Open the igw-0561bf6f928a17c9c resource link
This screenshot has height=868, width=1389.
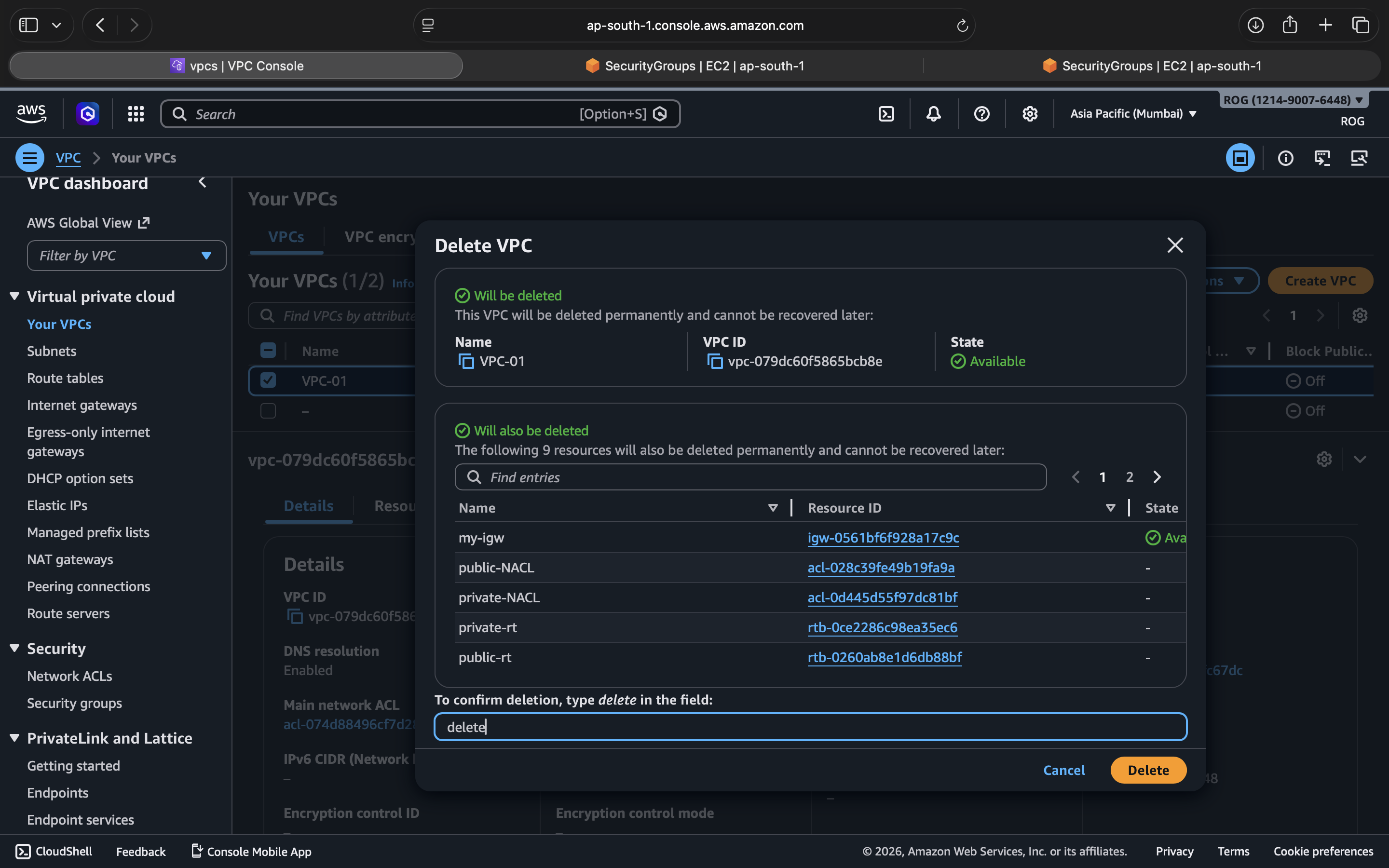(x=883, y=538)
